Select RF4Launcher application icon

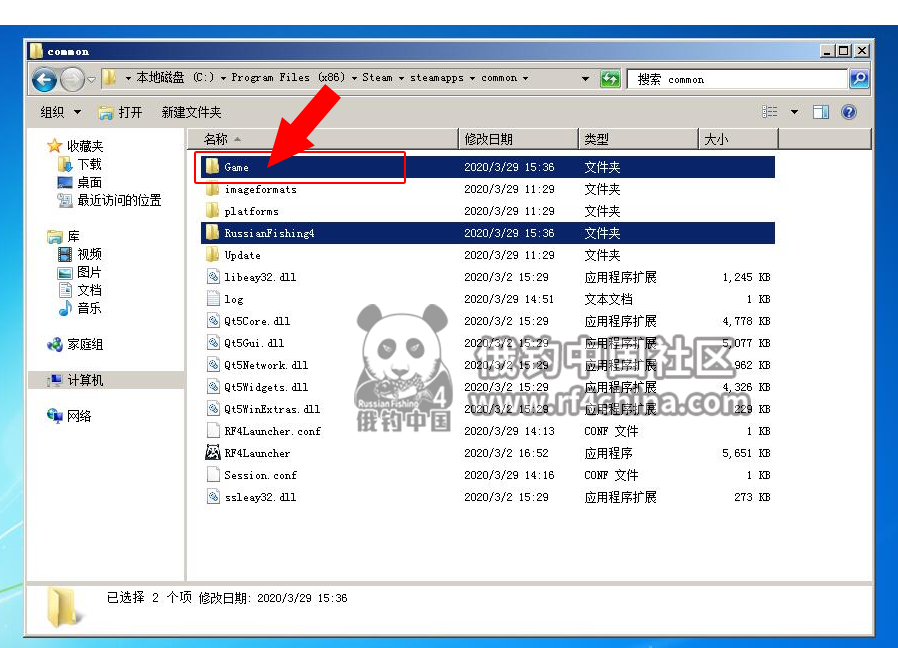click(213, 453)
